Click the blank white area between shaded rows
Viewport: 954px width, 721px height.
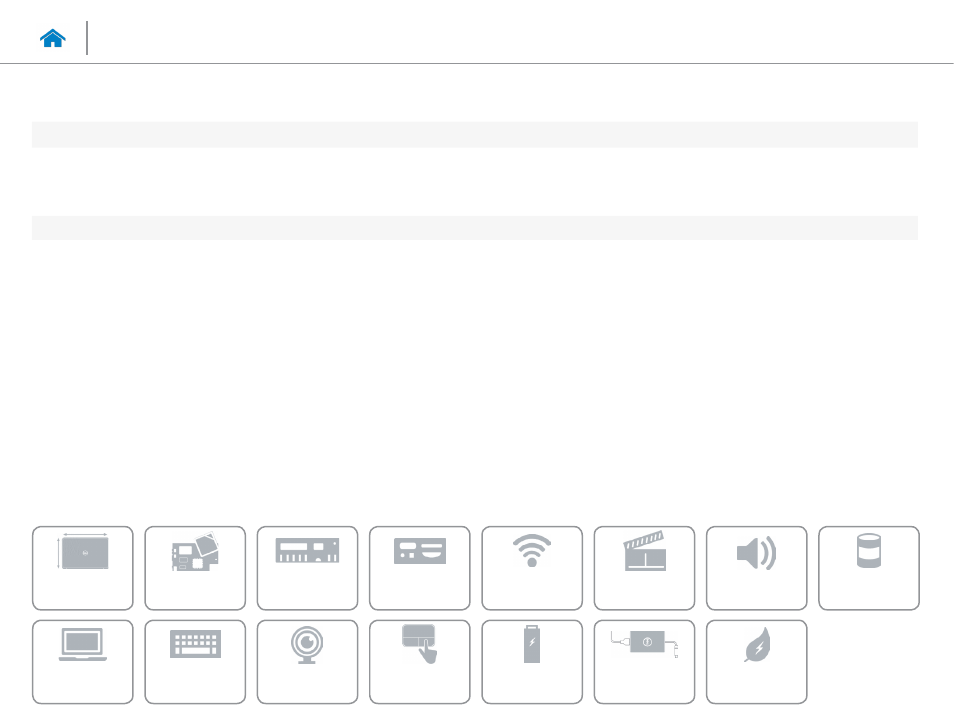(x=475, y=181)
